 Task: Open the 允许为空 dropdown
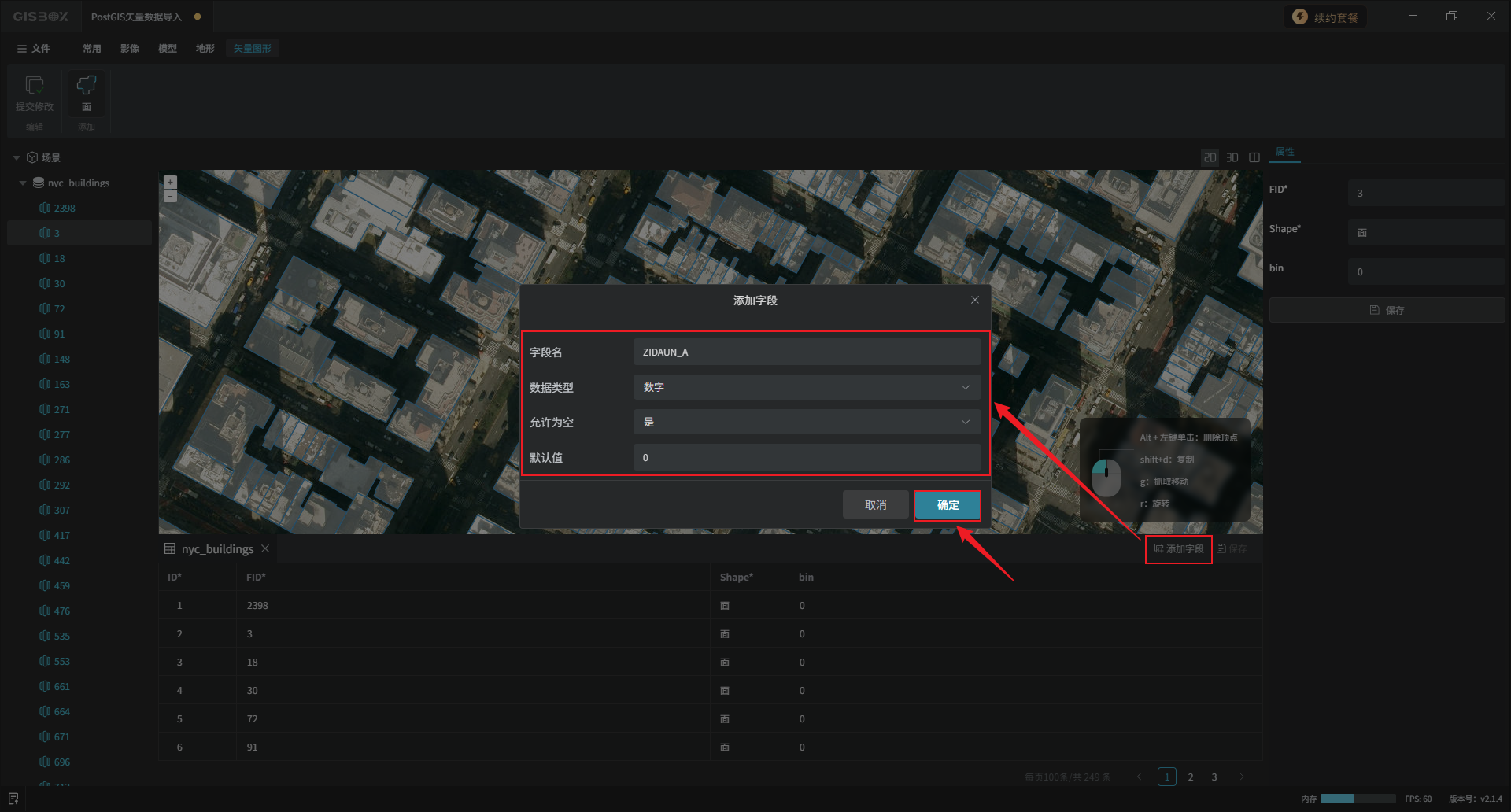pyautogui.click(x=807, y=423)
